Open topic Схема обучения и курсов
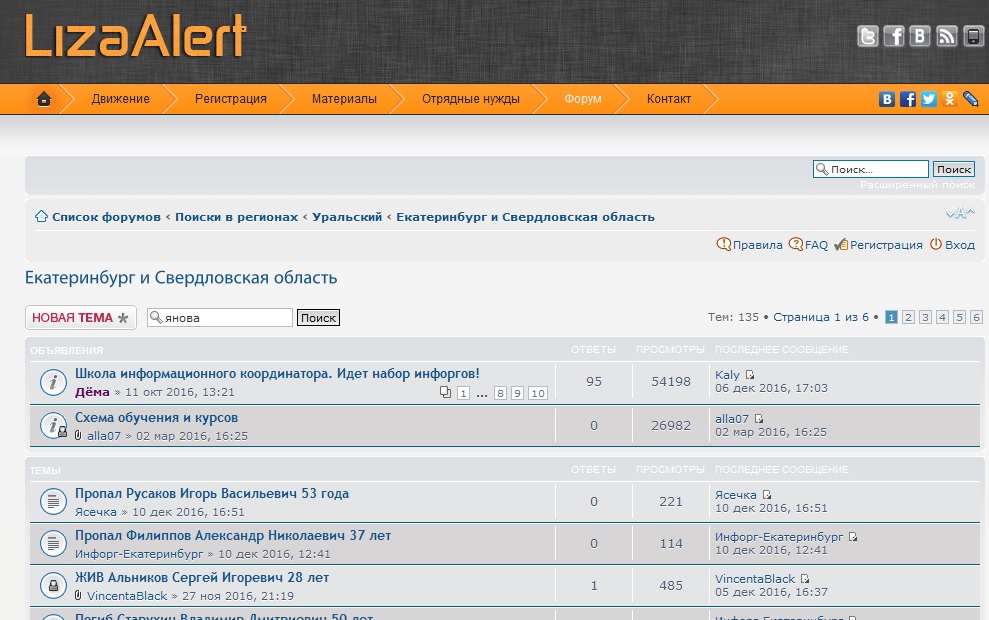This screenshot has width=989, height=620. click(x=156, y=418)
